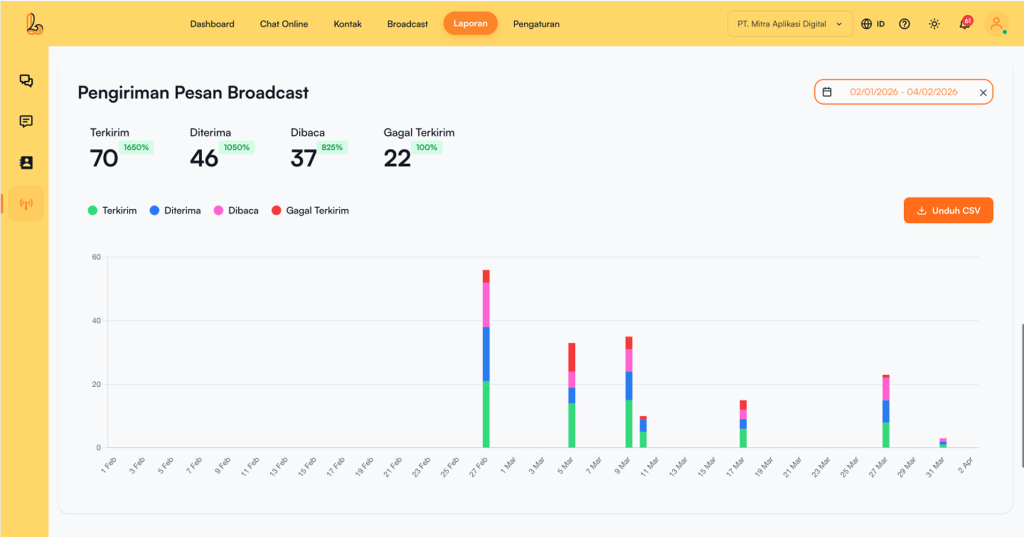The height and width of the screenshot is (537, 1024).
Task: Clear the date range with X
Action: [x=982, y=92]
